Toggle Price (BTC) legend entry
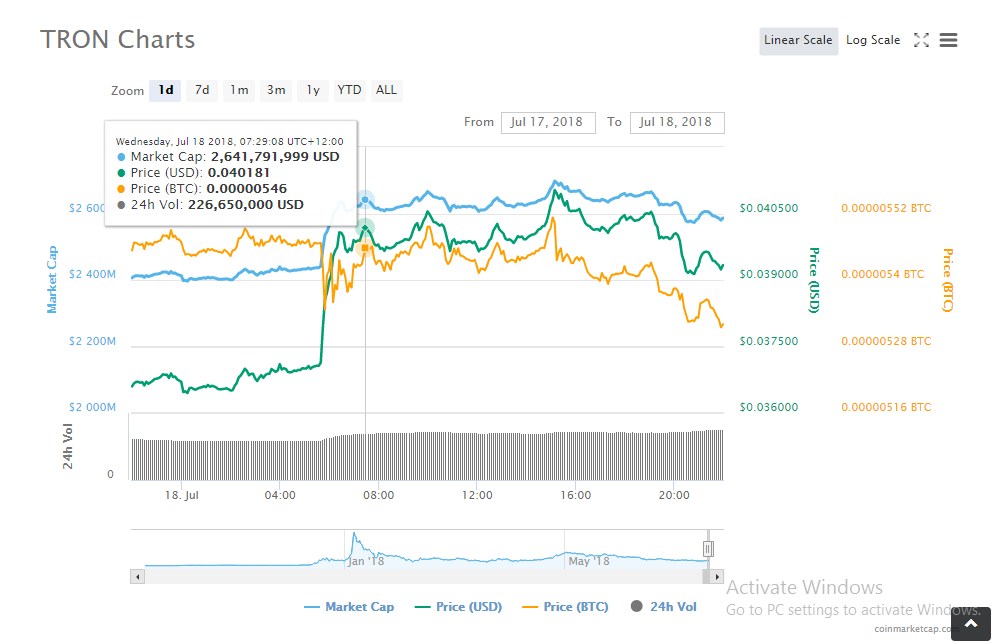 coord(565,607)
